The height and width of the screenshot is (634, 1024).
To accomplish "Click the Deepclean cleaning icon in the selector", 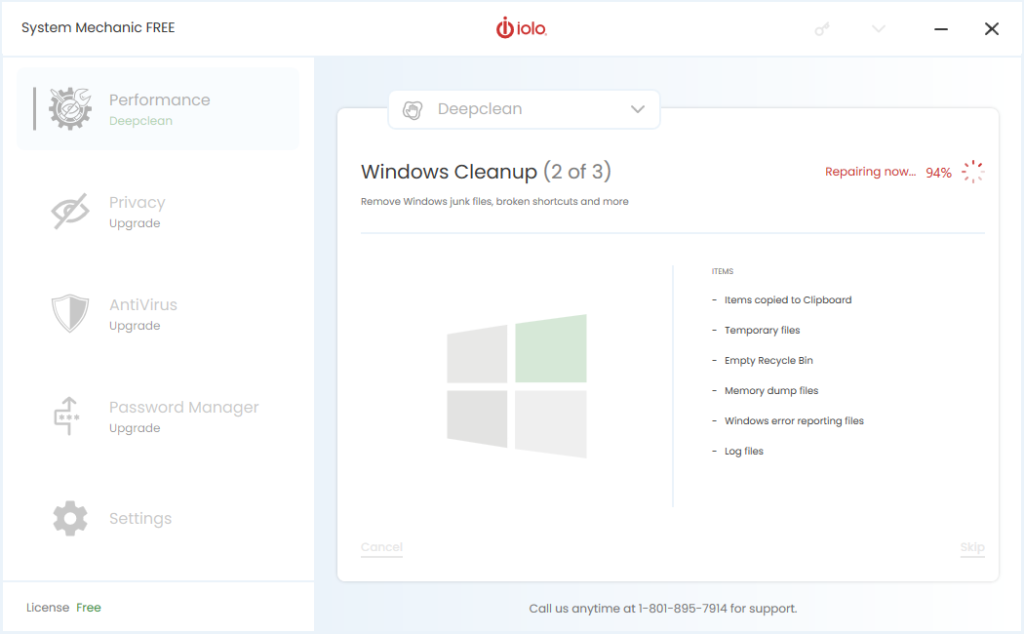I will coord(413,110).
